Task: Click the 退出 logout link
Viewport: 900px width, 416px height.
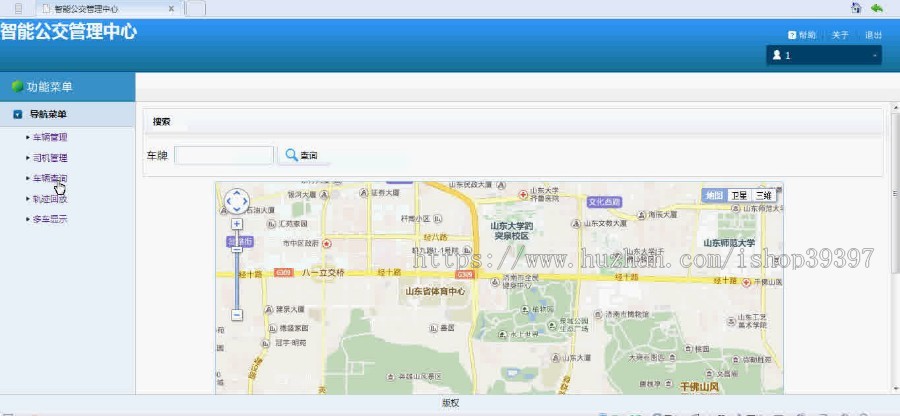Action: point(874,35)
